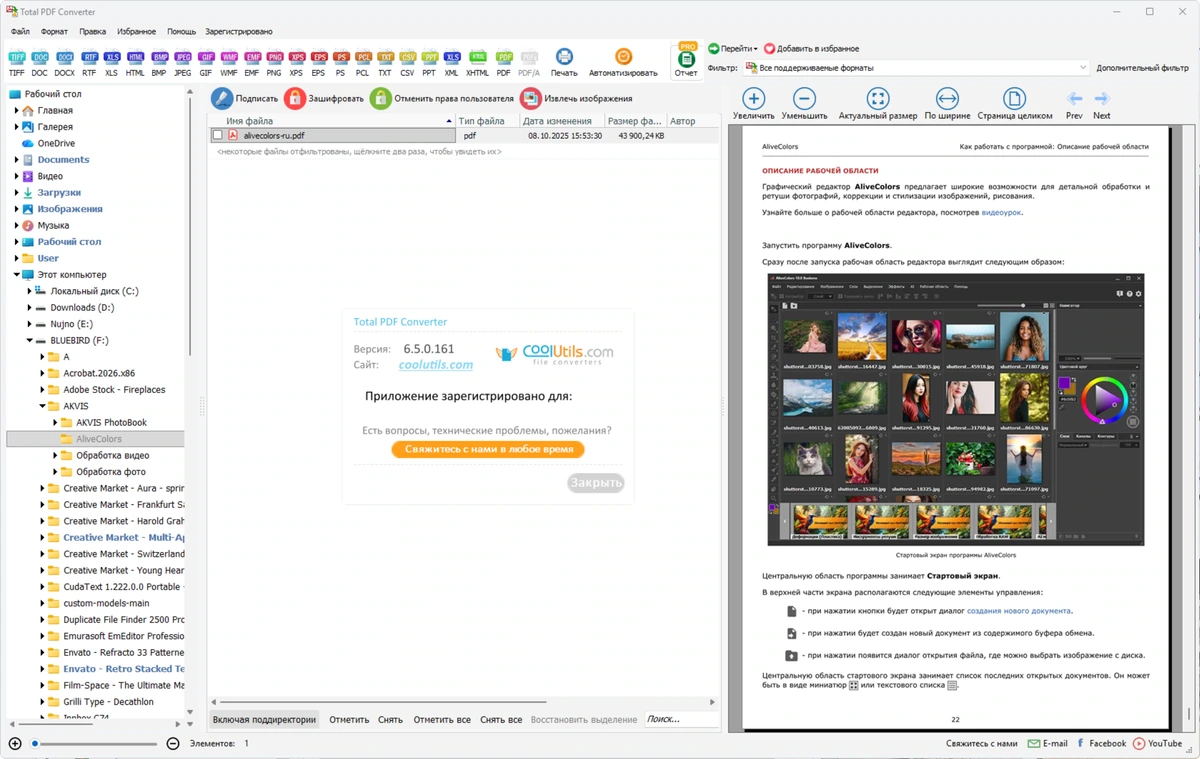Viewport: 1200px width, 759px height.
Task: Click Отметить все button
Action: click(x=442, y=719)
